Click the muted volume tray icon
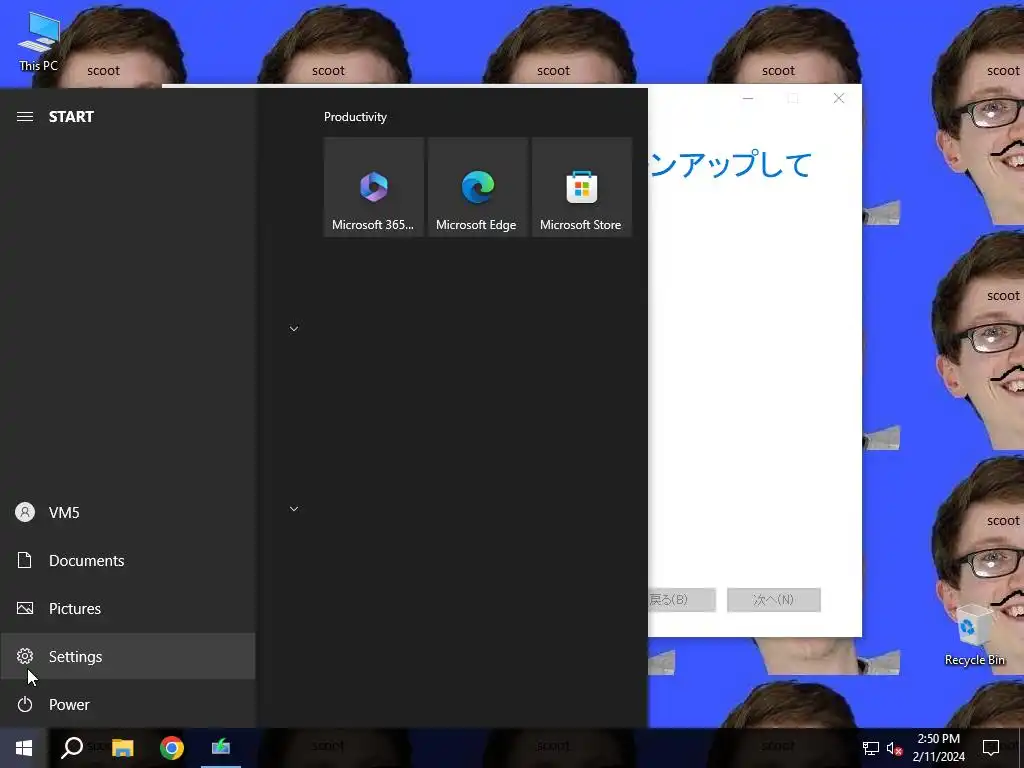 894,748
